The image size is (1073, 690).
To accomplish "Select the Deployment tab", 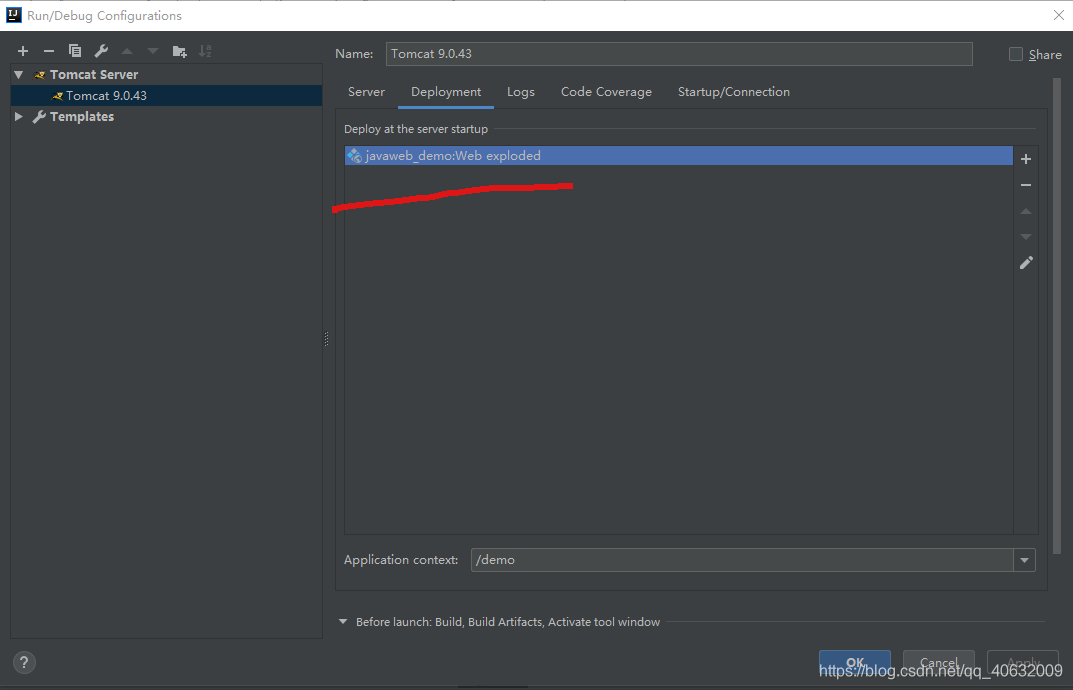I will [446, 92].
